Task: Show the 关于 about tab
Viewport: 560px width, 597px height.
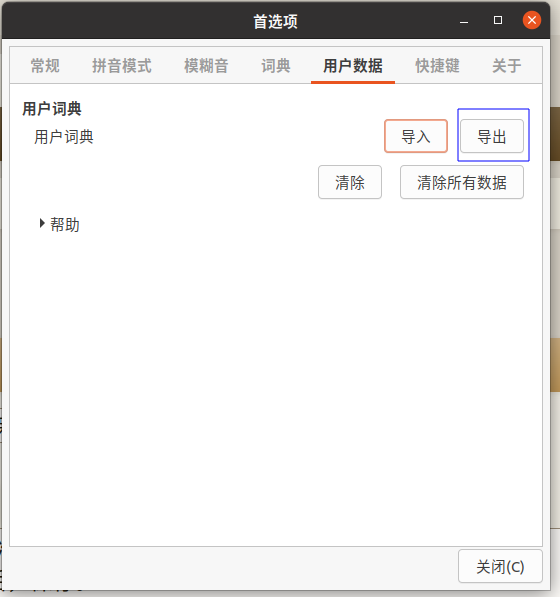Action: [507, 65]
